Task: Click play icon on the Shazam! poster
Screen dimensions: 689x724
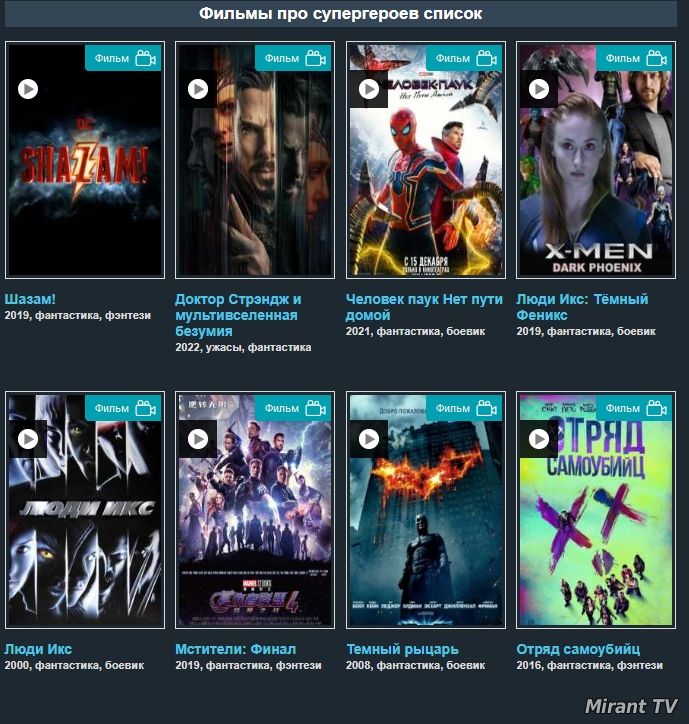Action: click(x=28, y=89)
